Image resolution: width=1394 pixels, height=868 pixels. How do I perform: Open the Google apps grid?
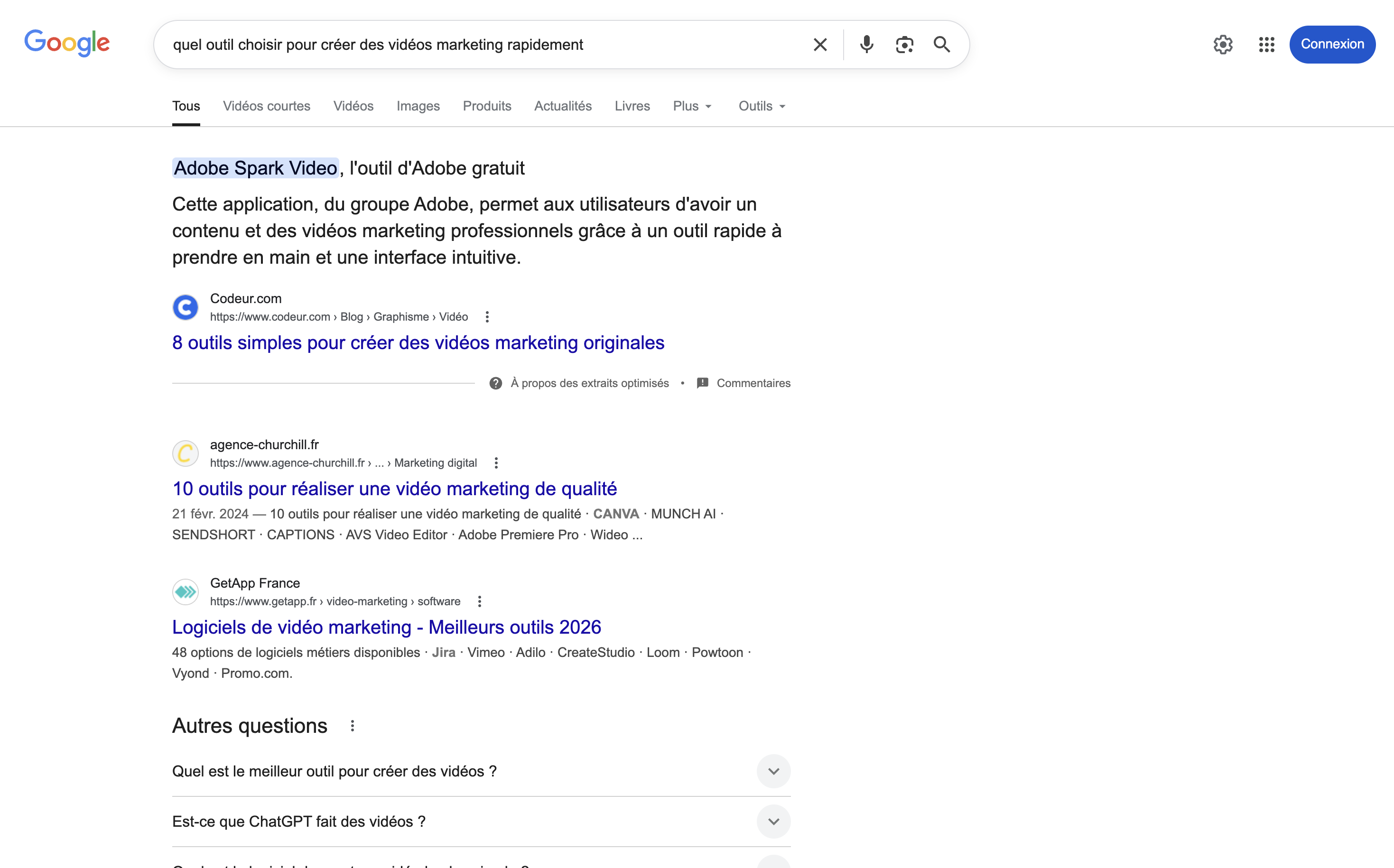[x=1266, y=44]
